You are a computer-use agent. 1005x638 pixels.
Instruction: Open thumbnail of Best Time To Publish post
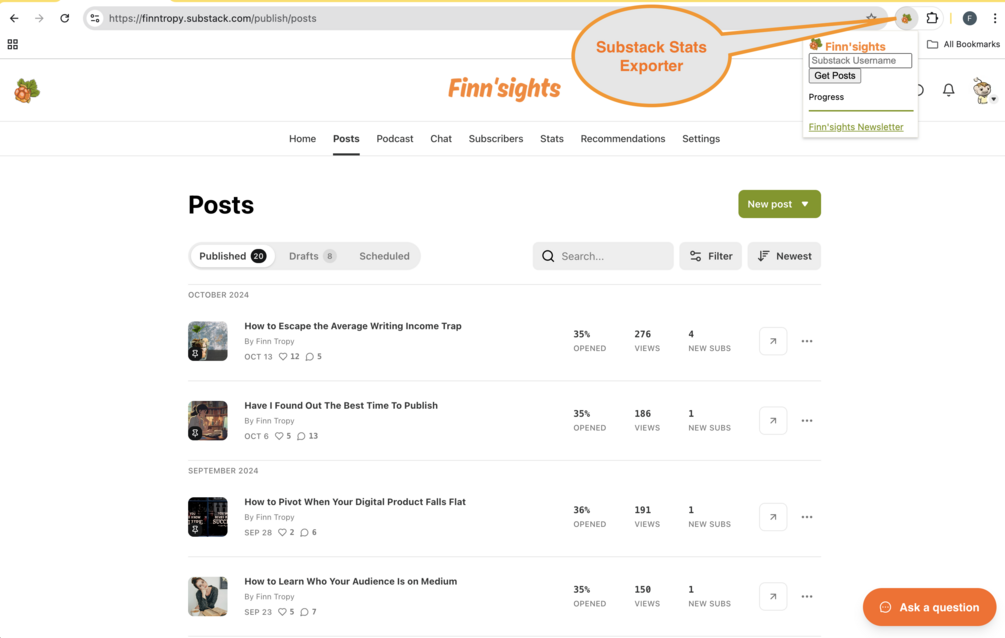tap(208, 421)
